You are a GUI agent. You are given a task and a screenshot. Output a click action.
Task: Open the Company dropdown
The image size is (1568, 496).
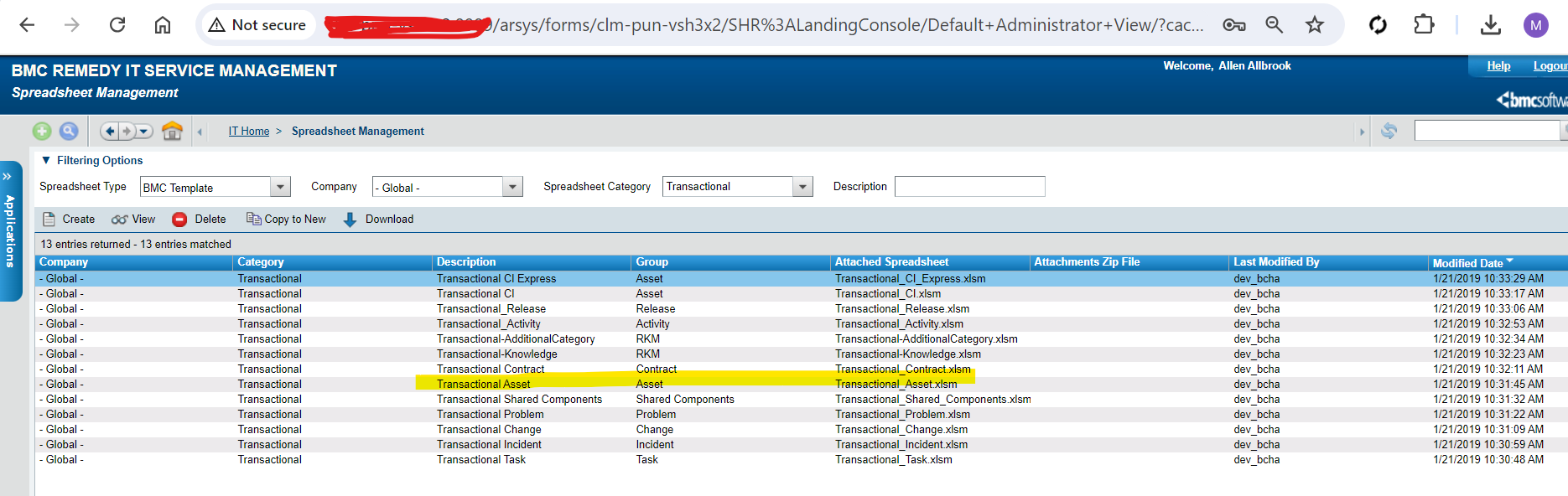click(x=513, y=187)
